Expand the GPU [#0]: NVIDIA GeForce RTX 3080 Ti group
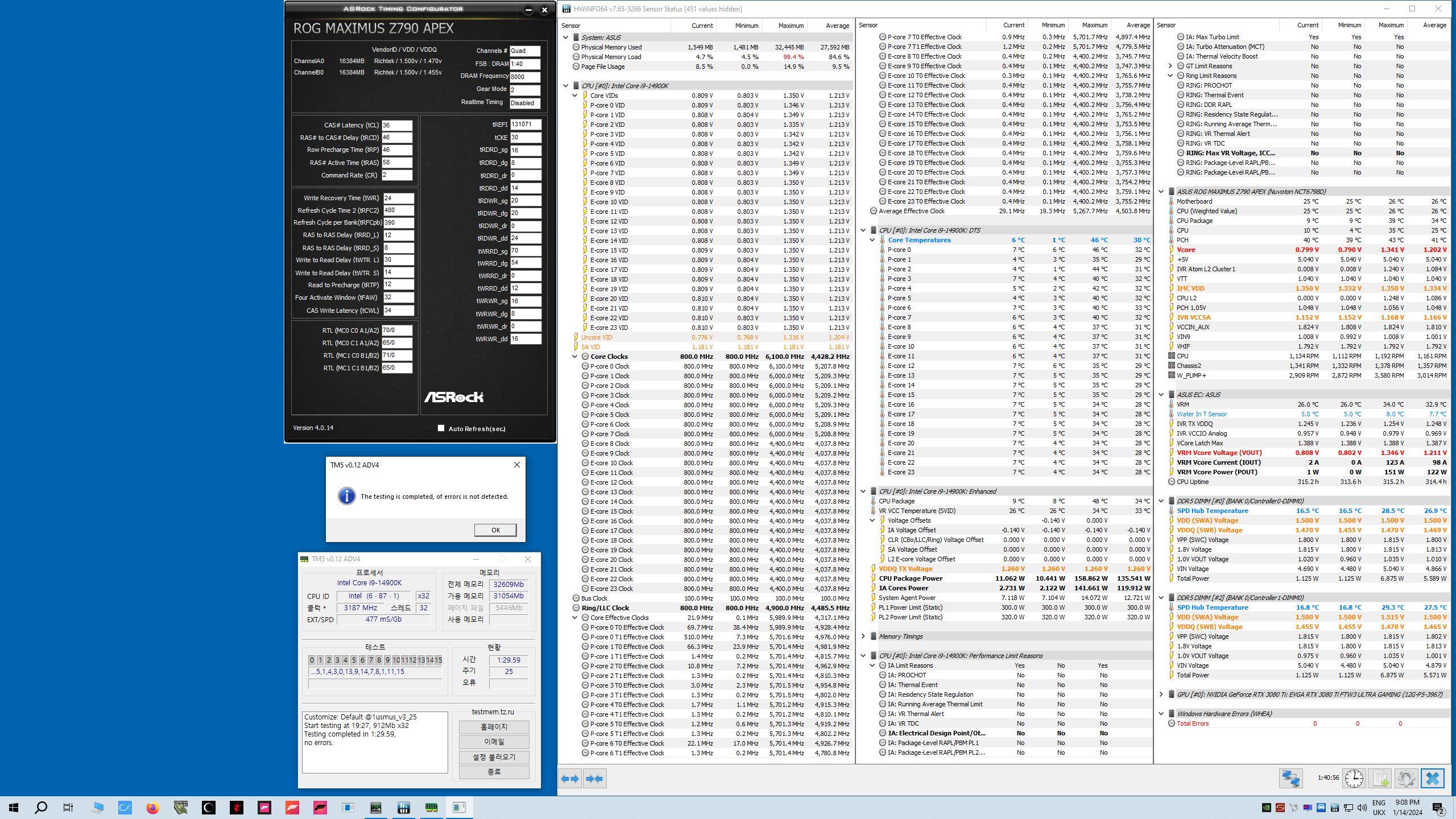1456x819 pixels. click(1161, 694)
